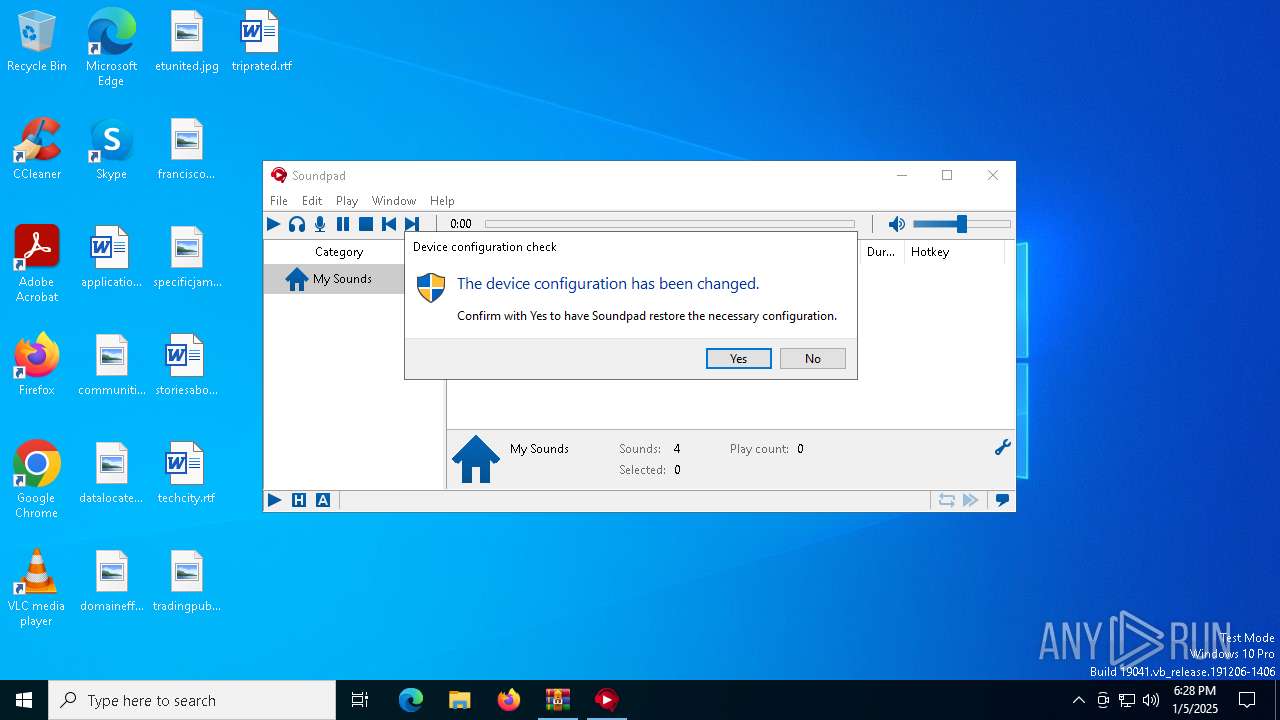Click the playback progress bar

click(670, 224)
